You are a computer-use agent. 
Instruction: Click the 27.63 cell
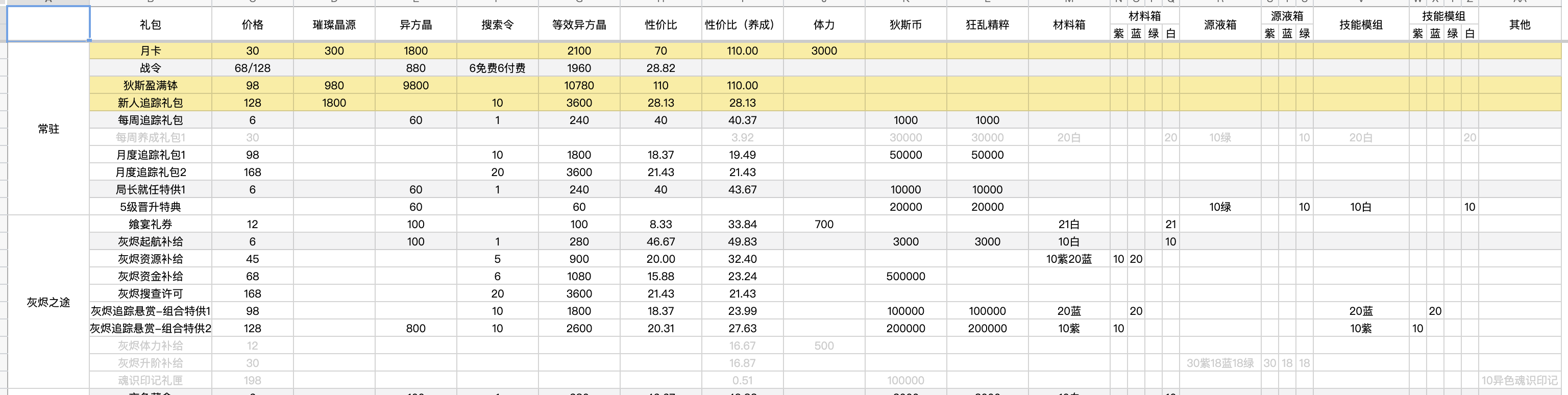coord(743,328)
